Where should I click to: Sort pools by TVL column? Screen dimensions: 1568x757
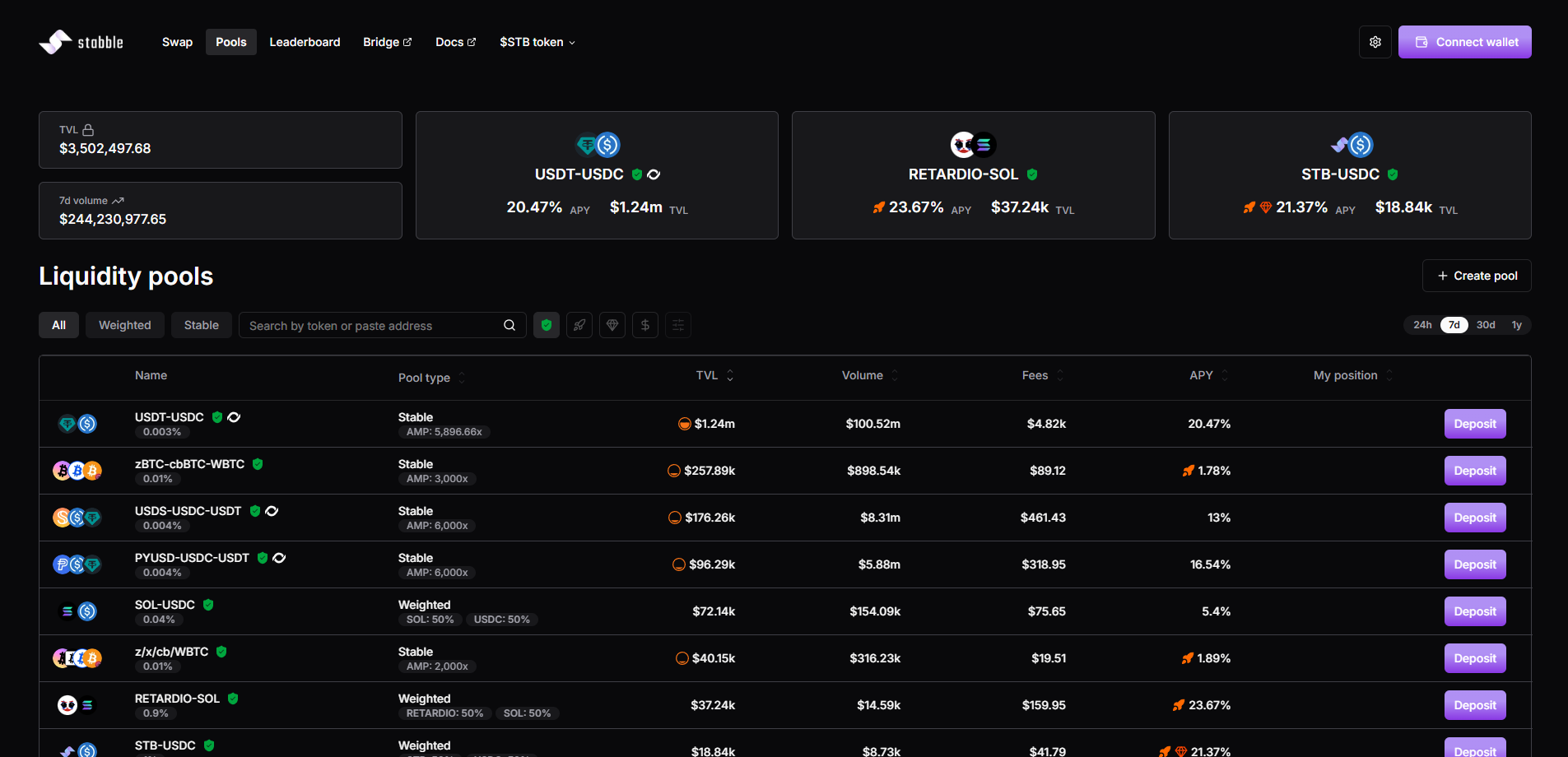(714, 375)
